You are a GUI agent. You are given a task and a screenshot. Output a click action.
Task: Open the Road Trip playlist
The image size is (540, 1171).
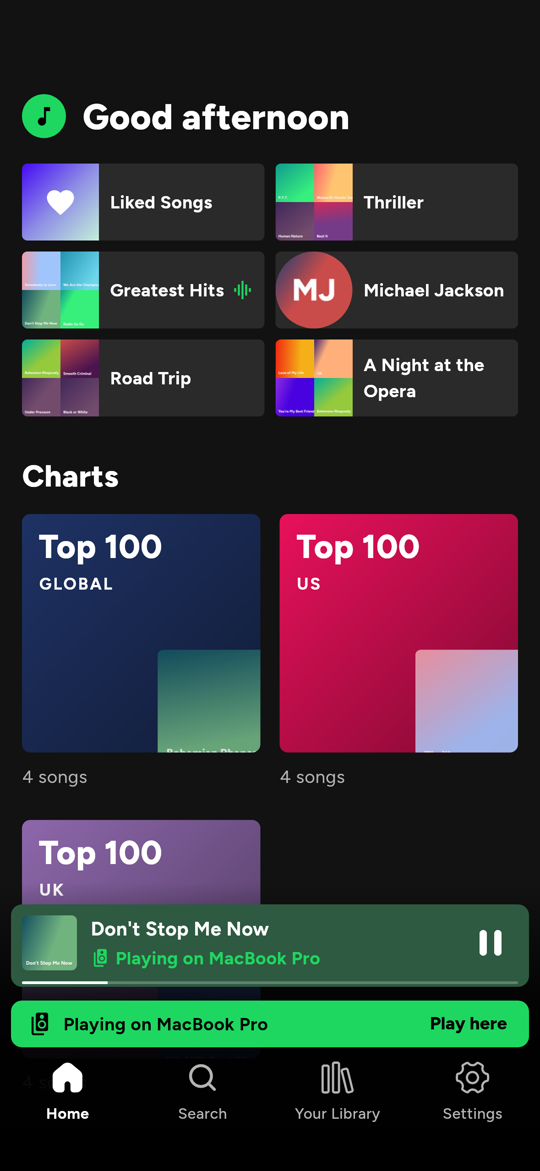143,378
